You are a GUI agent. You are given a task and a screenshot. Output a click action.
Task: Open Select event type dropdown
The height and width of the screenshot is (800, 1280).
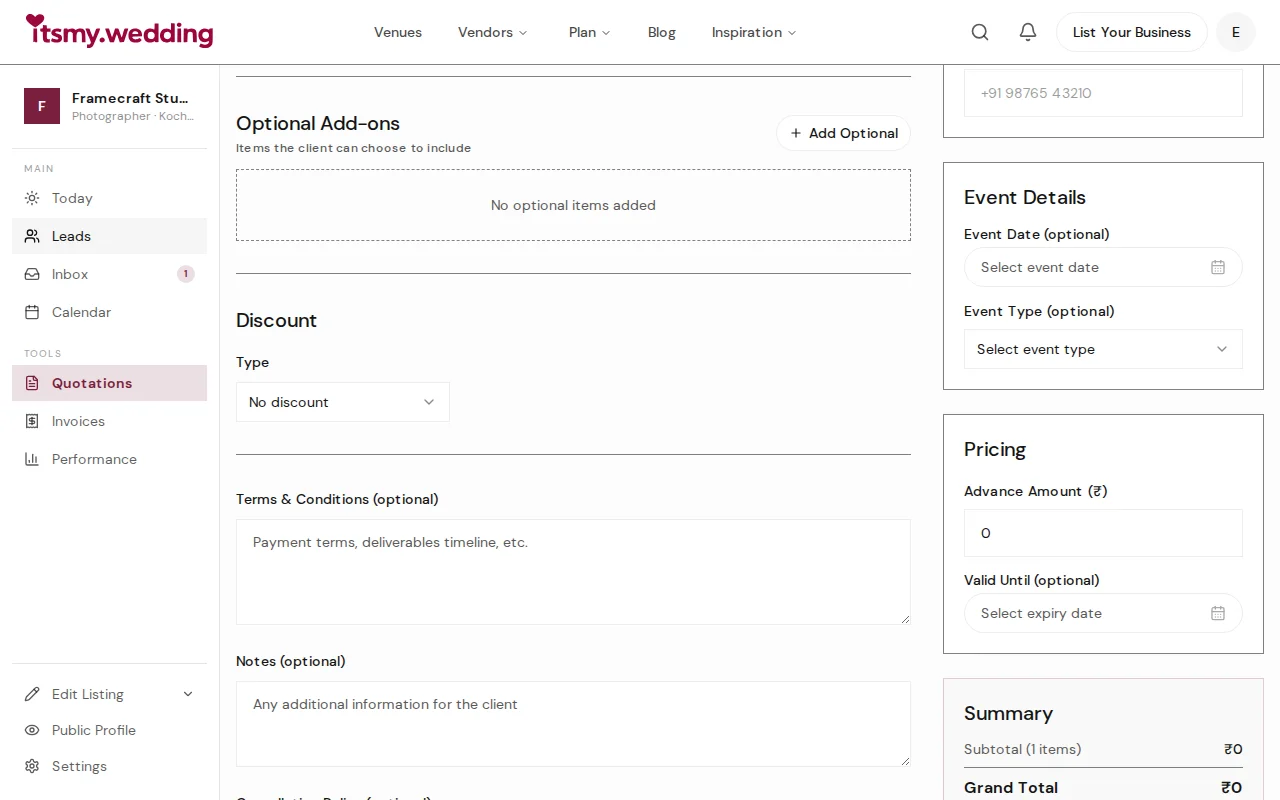[x=1102, y=349]
